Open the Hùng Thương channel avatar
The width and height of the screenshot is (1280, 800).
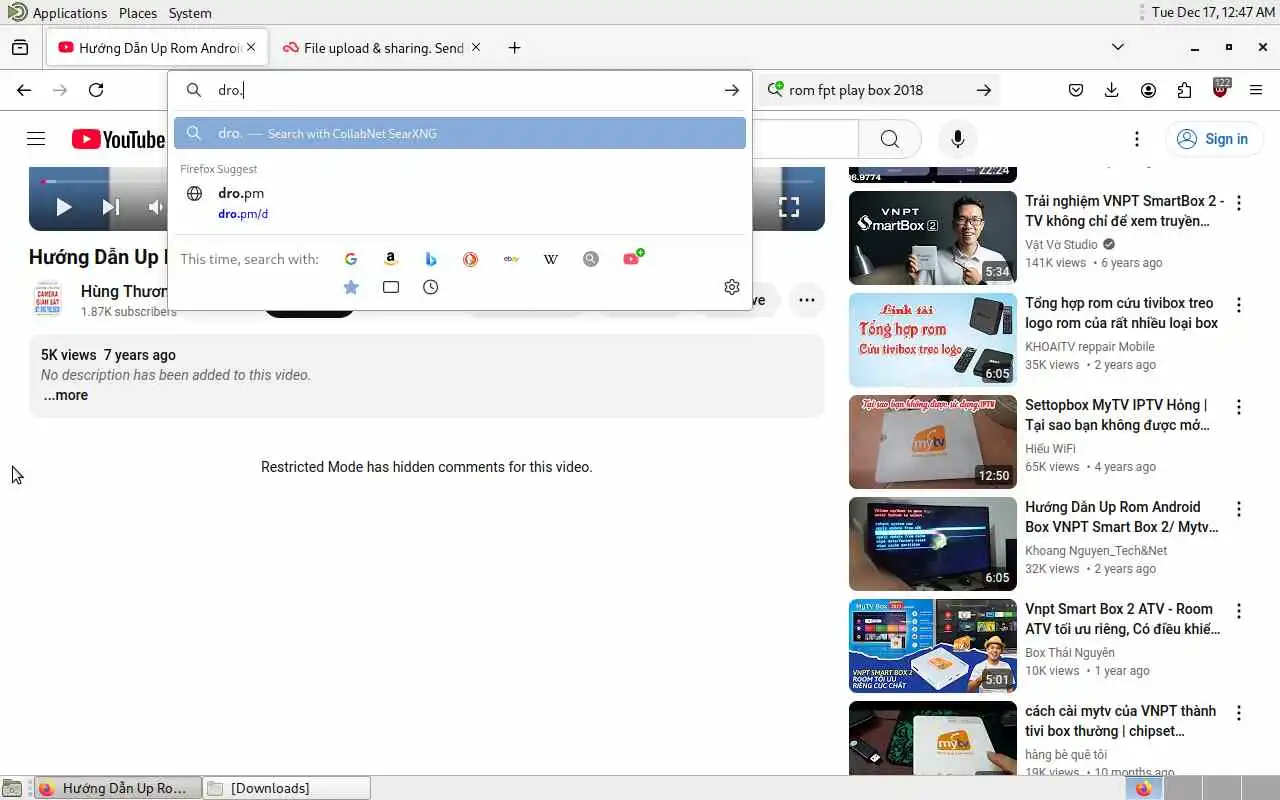(48, 299)
